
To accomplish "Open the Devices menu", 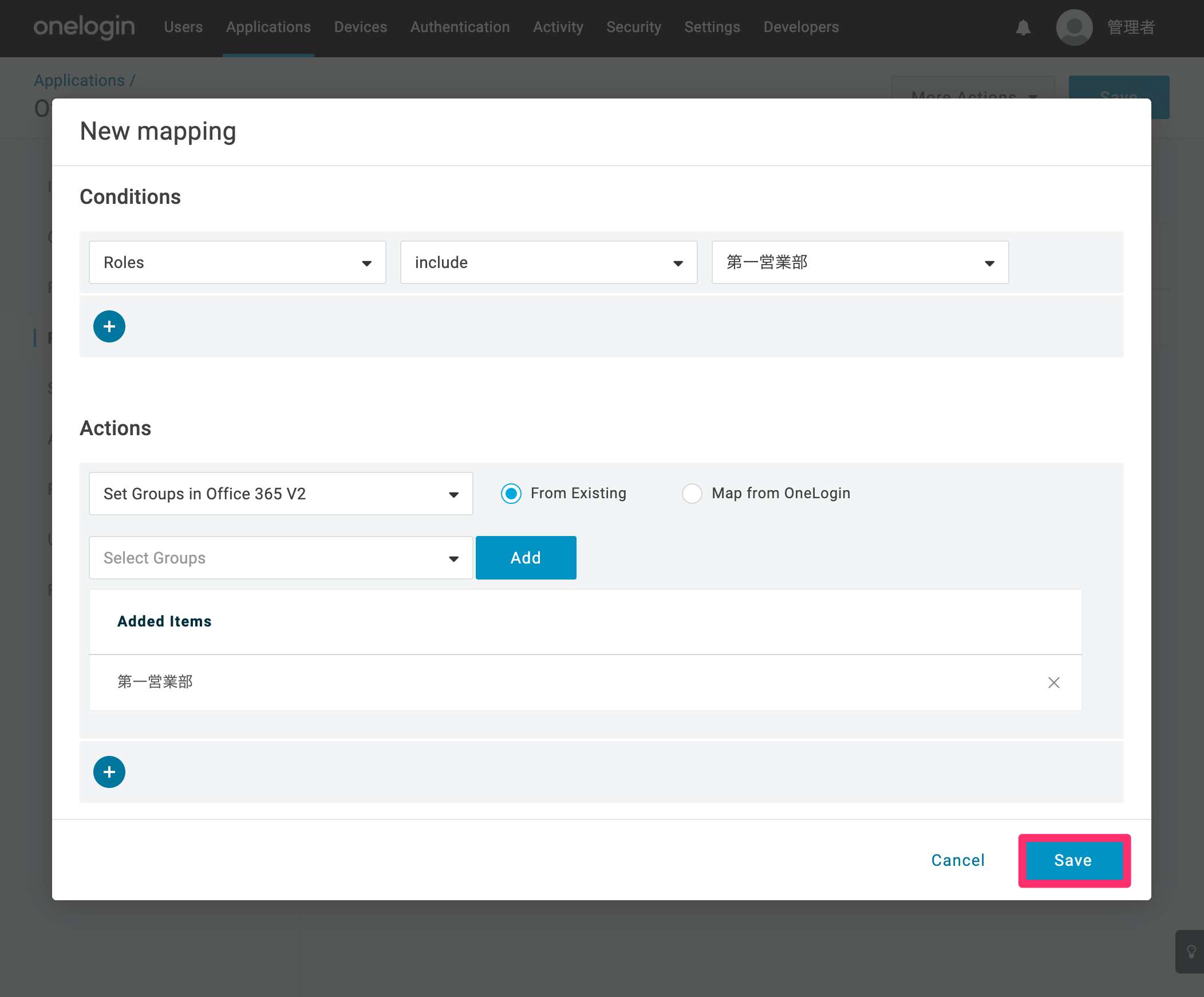I will pos(361,27).
